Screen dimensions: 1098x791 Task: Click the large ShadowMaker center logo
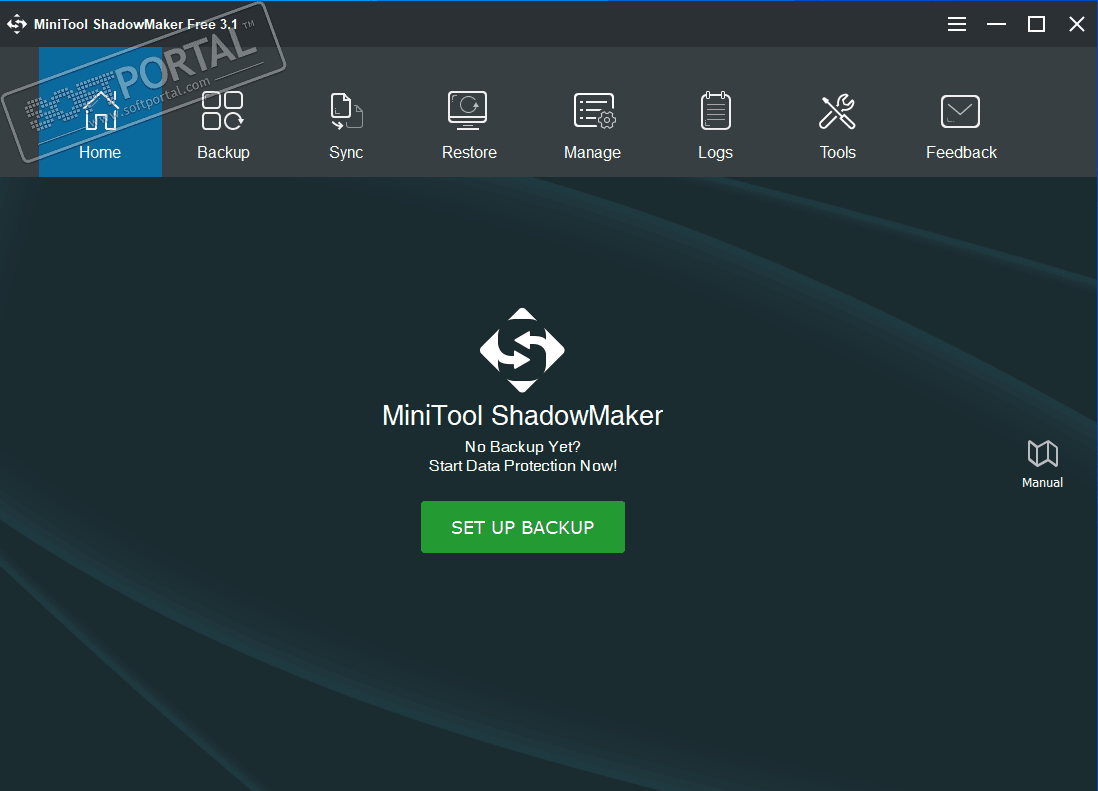pos(522,350)
